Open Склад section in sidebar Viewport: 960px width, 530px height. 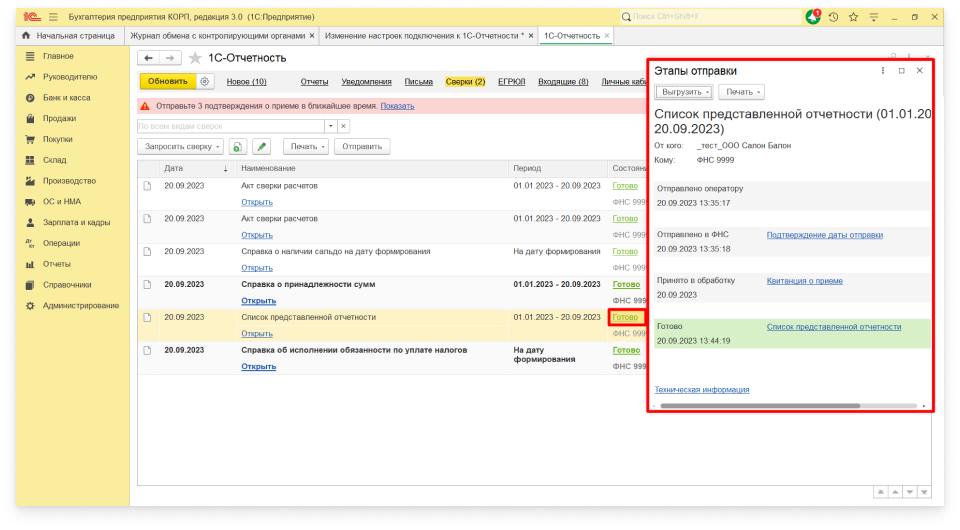(x=54, y=160)
